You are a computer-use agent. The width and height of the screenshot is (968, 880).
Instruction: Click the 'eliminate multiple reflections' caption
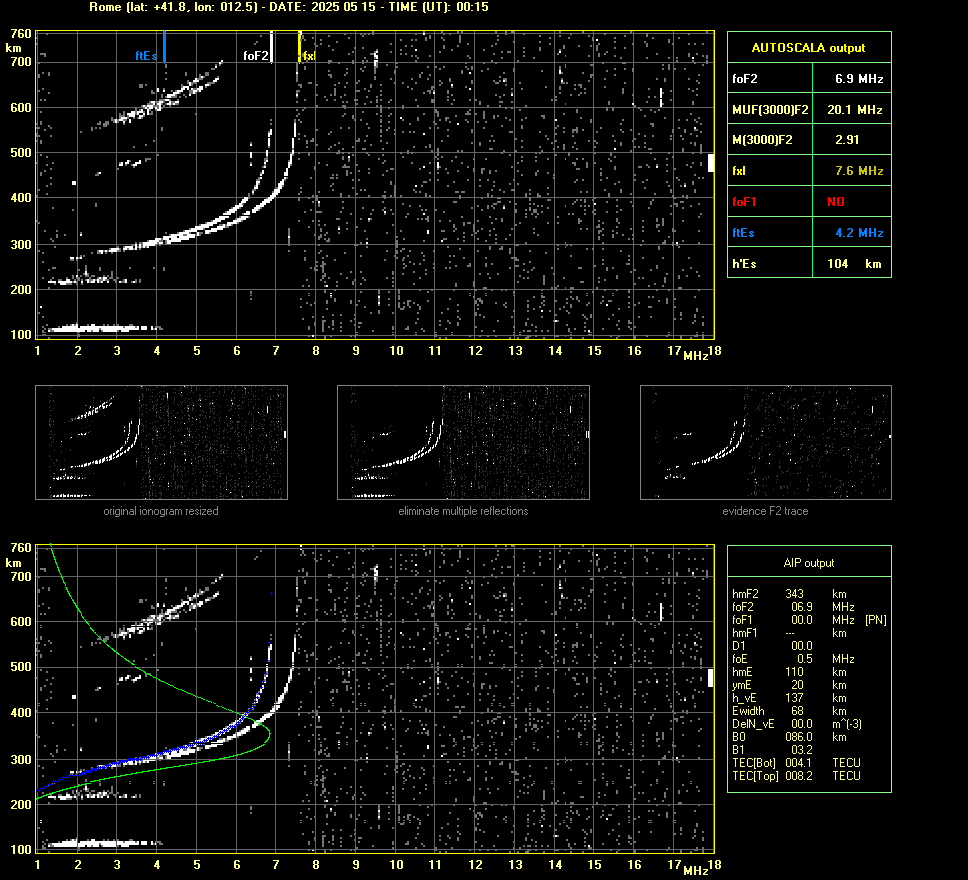(x=463, y=511)
